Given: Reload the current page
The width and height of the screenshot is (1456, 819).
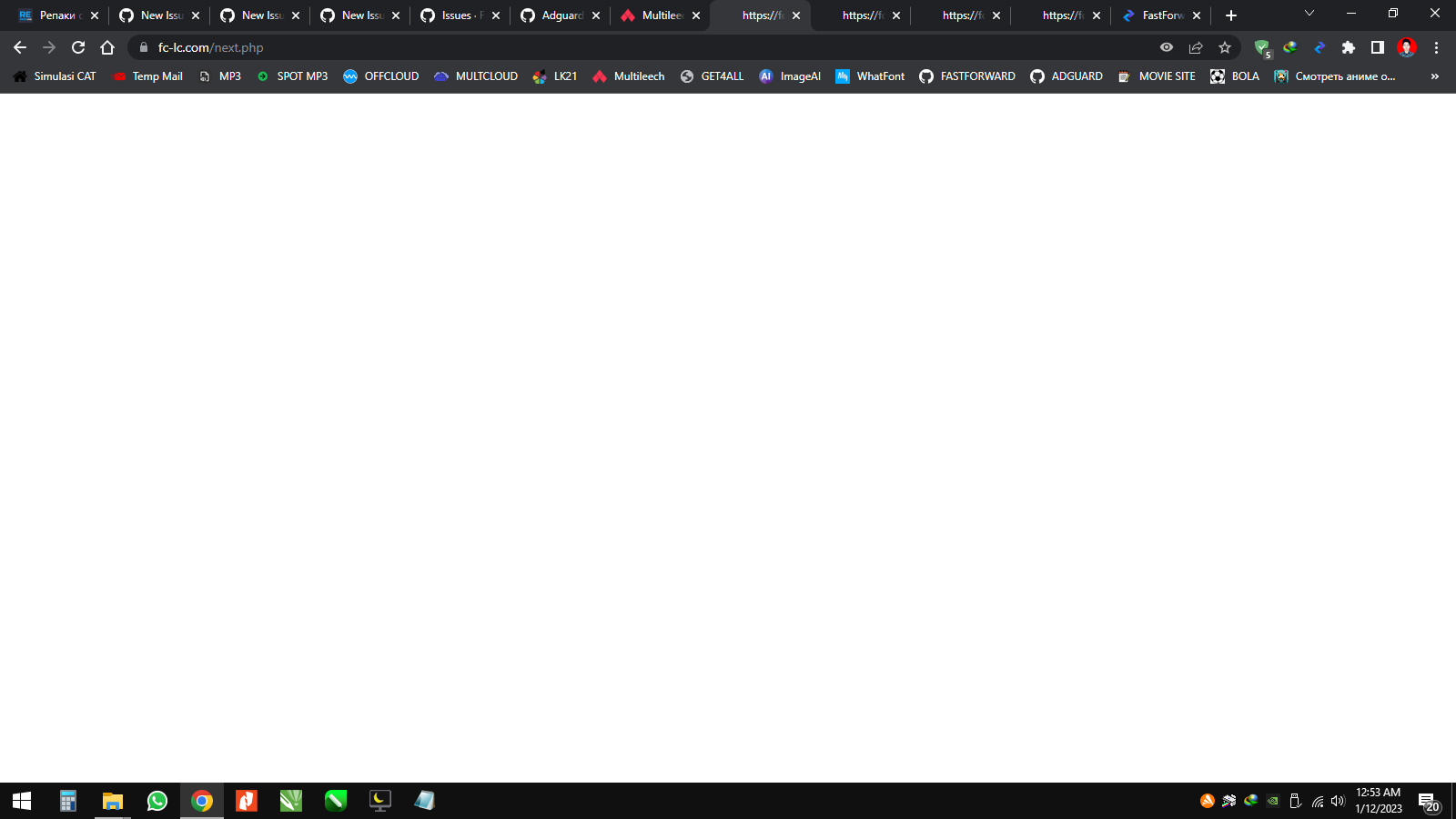Looking at the screenshot, I should click(78, 47).
